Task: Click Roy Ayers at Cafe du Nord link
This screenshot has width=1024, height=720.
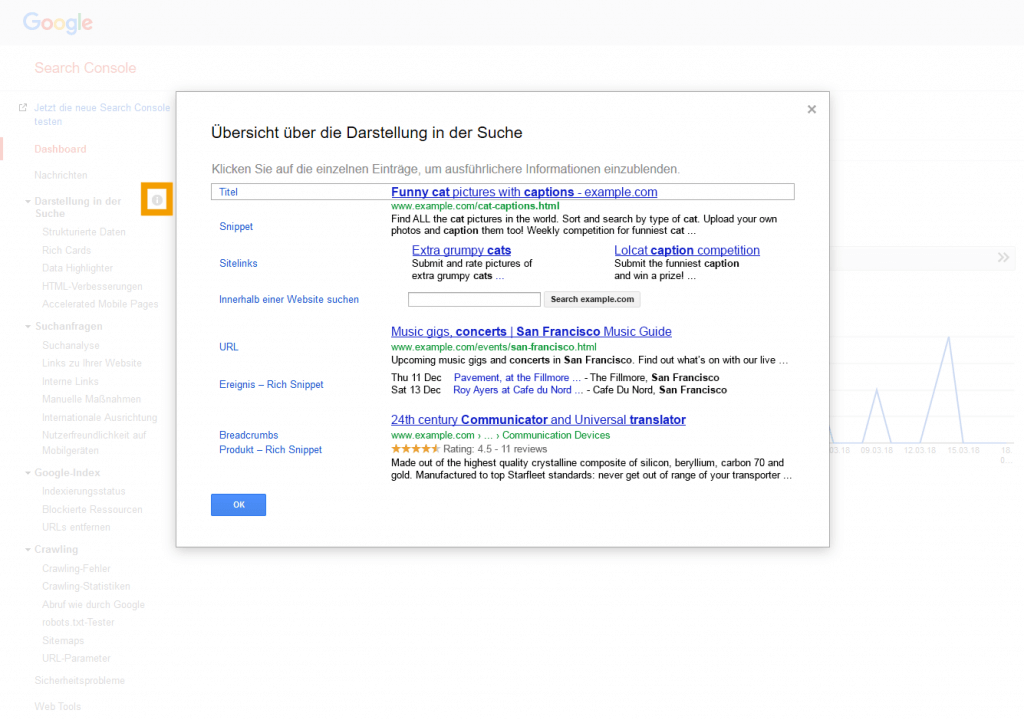Action: tap(518, 390)
